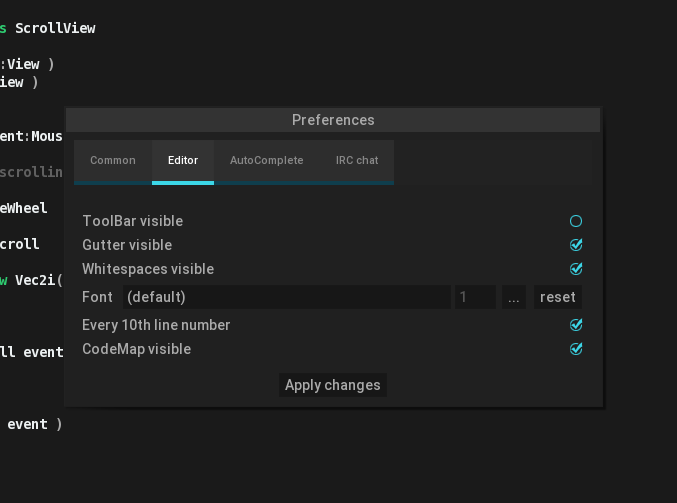The height and width of the screenshot is (503, 677).
Task: Click the Font name field showing (default)
Action: [286, 297]
